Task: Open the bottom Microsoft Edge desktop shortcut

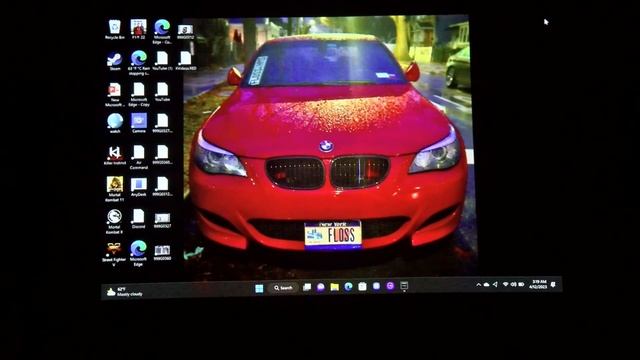Action: coord(138,253)
